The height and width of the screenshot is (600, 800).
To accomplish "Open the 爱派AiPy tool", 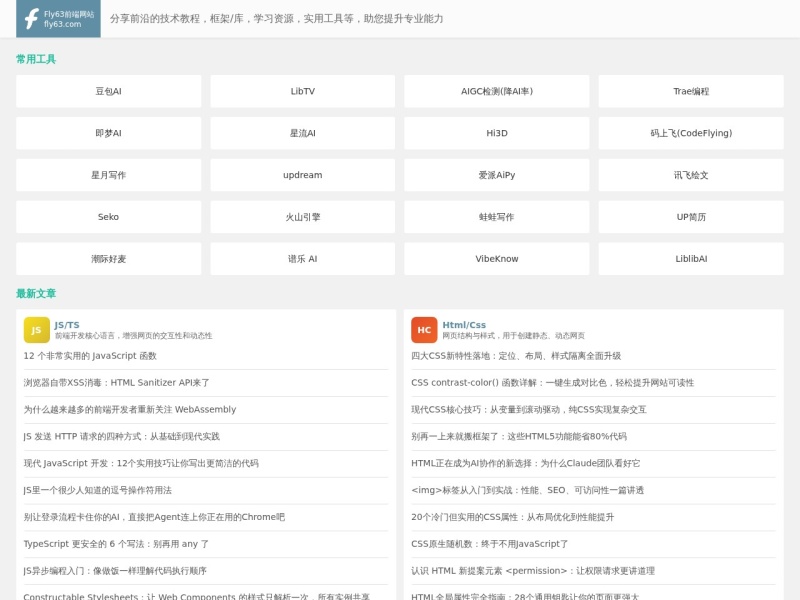I will [497, 175].
